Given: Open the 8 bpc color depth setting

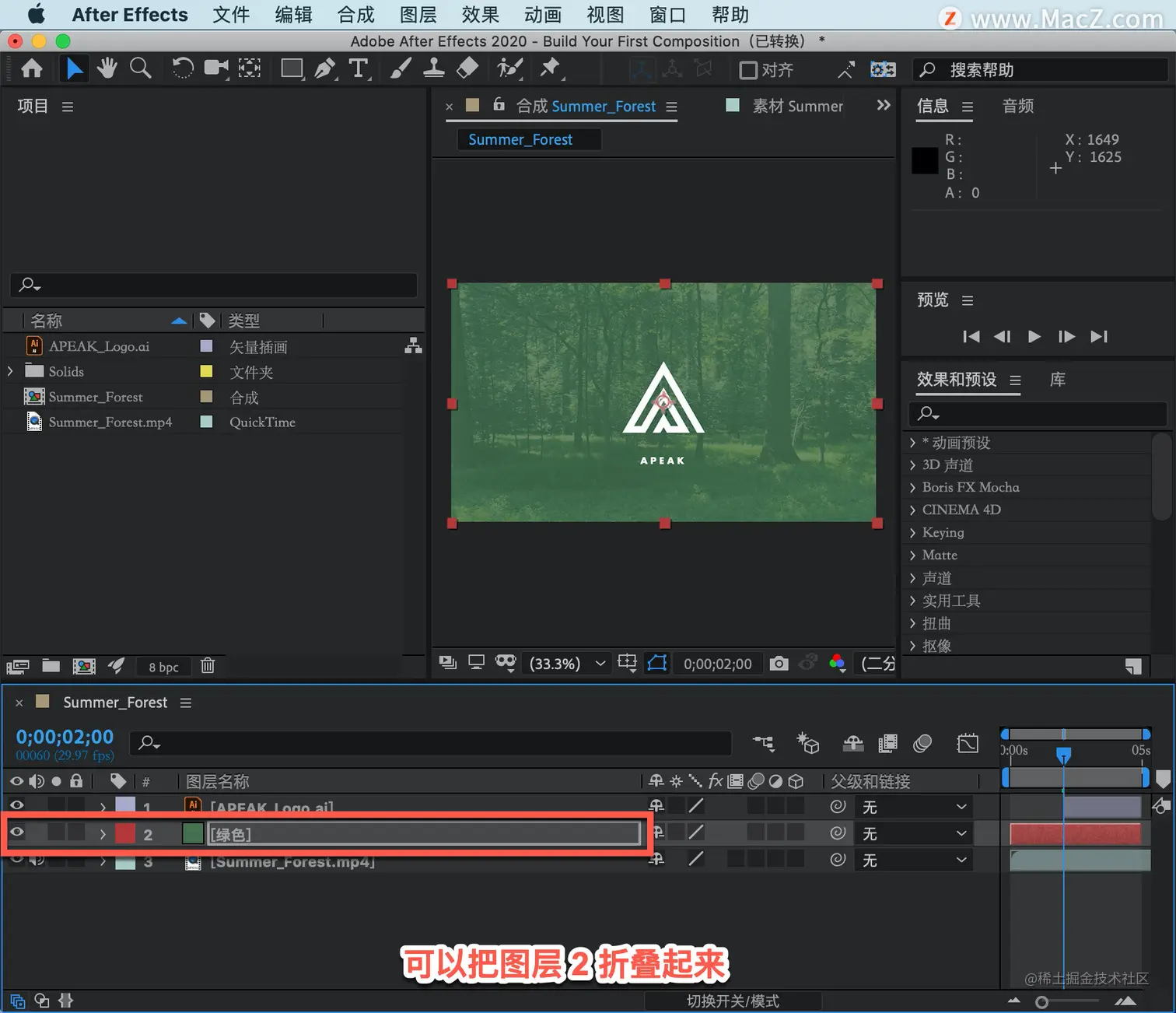Looking at the screenshot, I should [164, 667].
